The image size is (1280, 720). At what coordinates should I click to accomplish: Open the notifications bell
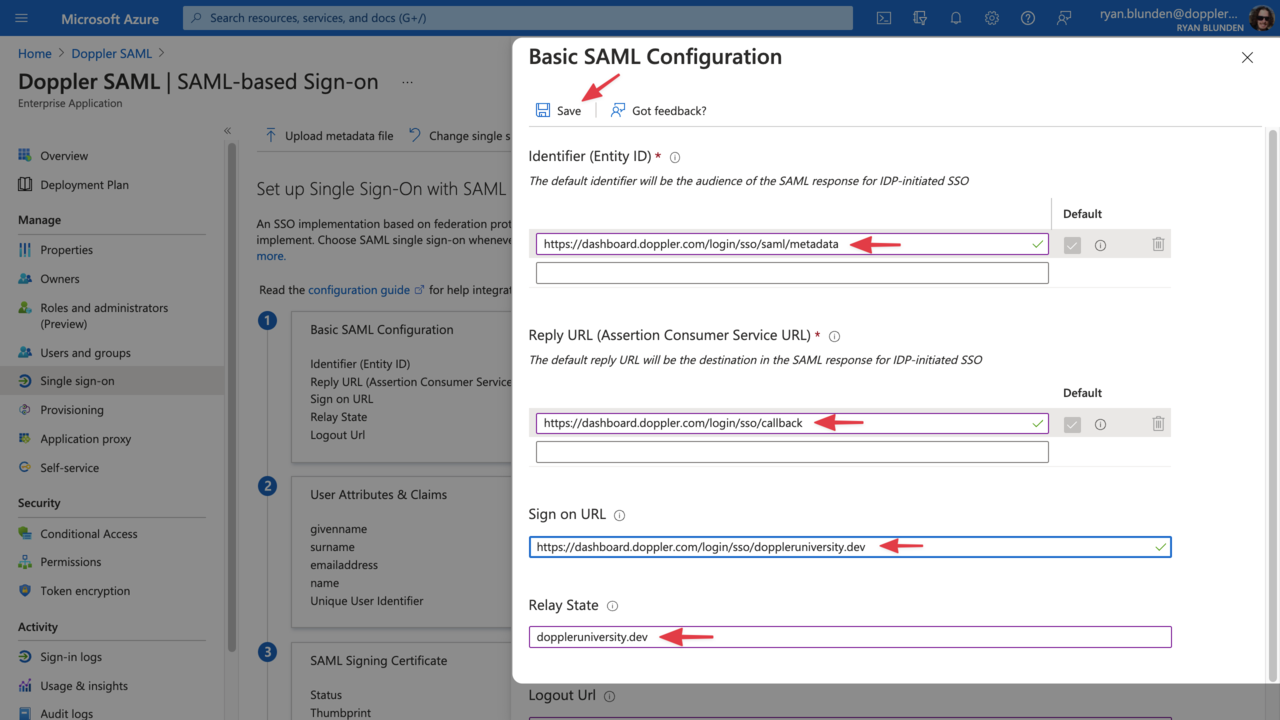pos(956,18)
